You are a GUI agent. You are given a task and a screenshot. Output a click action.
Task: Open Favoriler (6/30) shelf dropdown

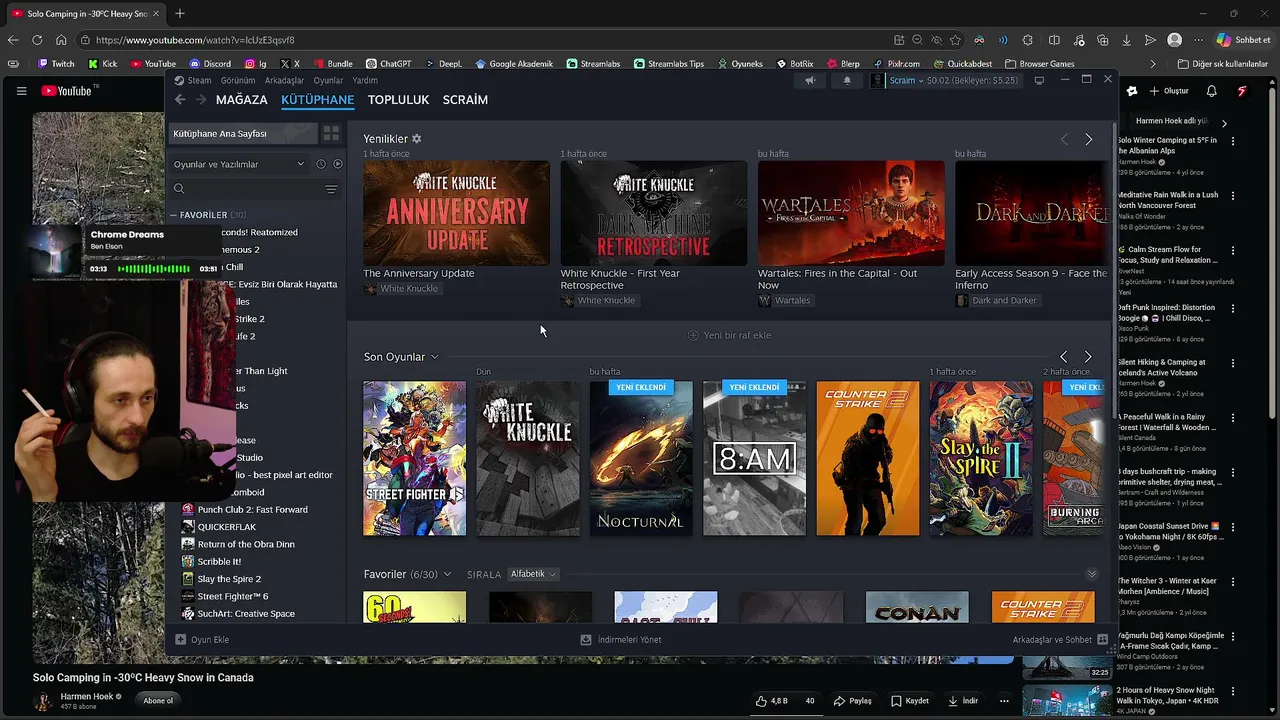(447, 575)
